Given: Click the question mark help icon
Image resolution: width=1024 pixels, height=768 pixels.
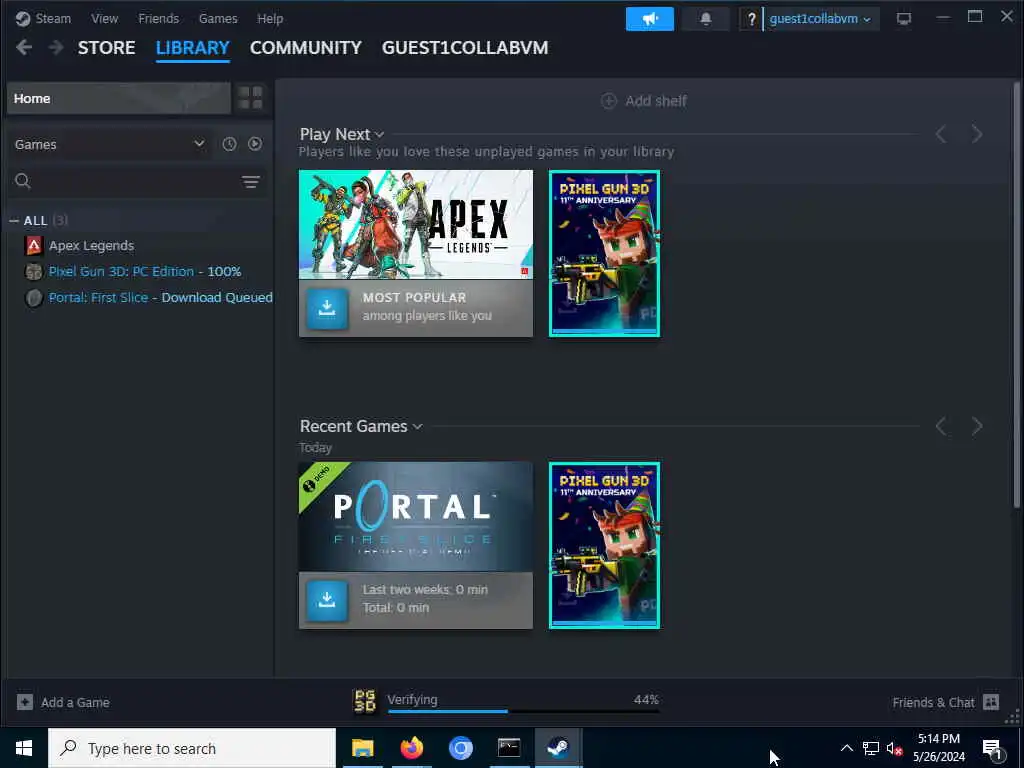Looking at the screenshot, I should [751, 19].
